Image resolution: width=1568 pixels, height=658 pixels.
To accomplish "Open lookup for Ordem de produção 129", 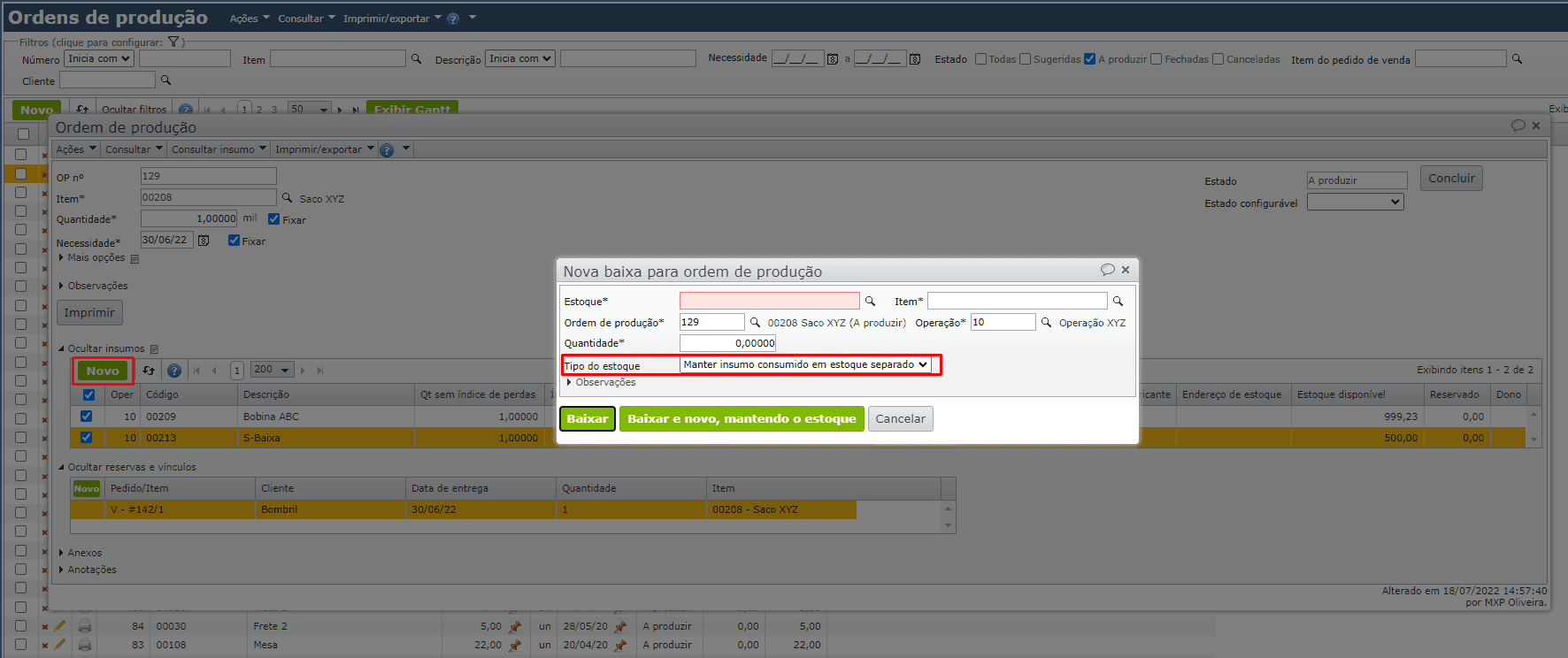I will 755,323.
